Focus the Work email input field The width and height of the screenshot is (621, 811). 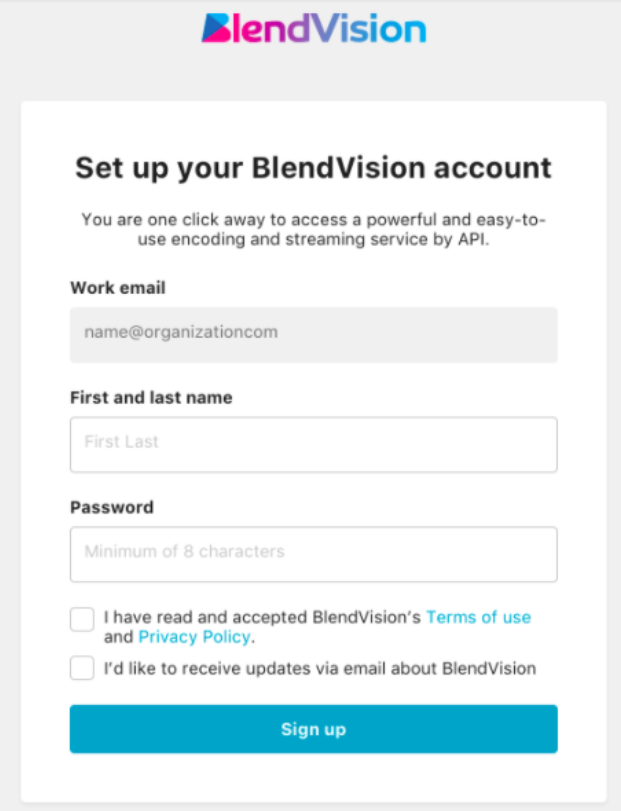[313, 334]
